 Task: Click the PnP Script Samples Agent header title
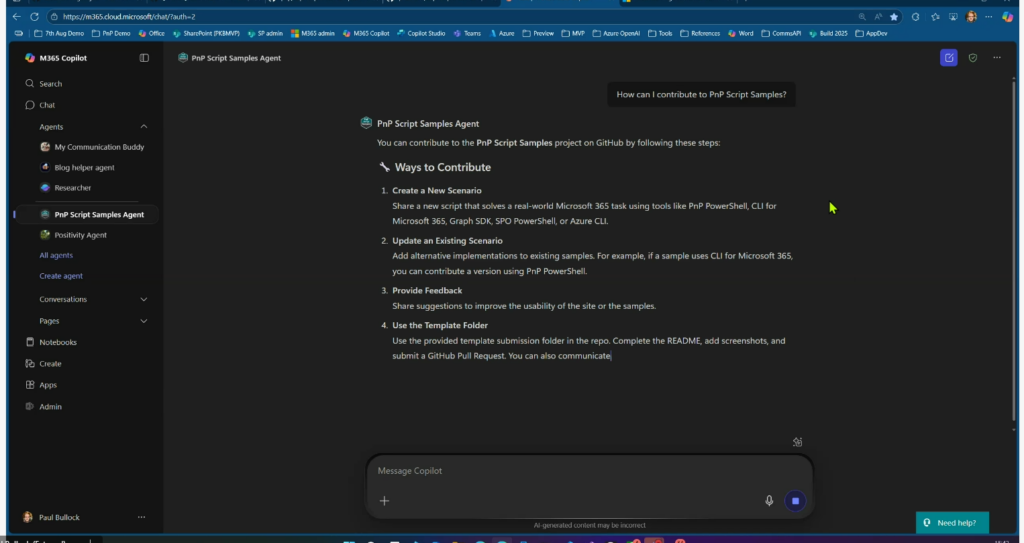236,58
